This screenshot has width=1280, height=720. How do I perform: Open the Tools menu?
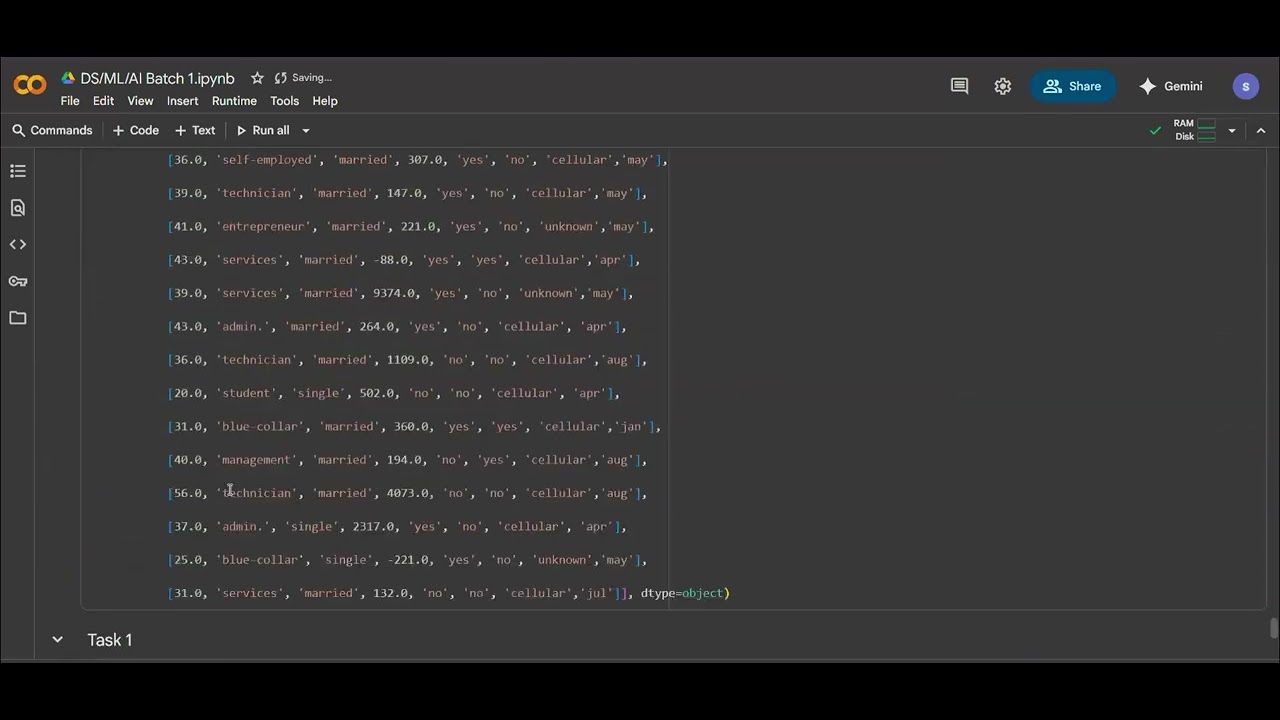(x=284, y=101)
